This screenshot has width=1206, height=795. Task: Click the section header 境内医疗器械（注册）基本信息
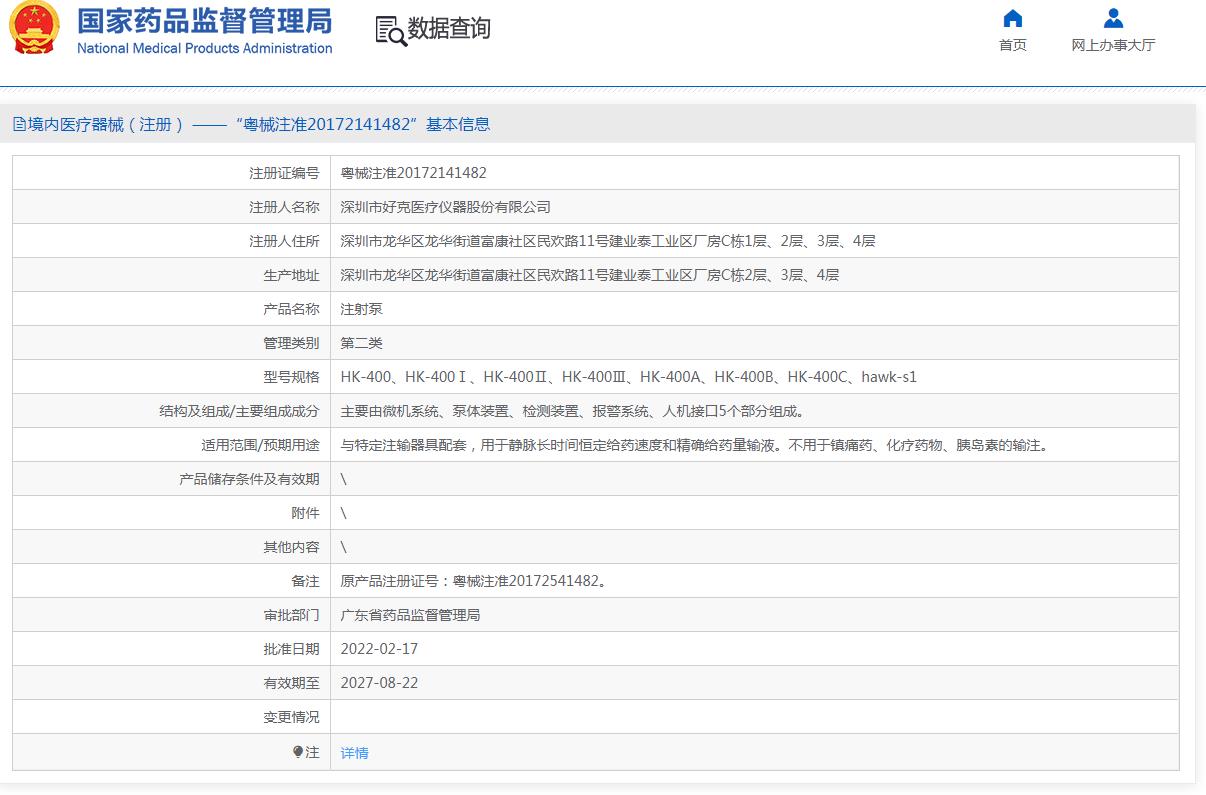258,125
